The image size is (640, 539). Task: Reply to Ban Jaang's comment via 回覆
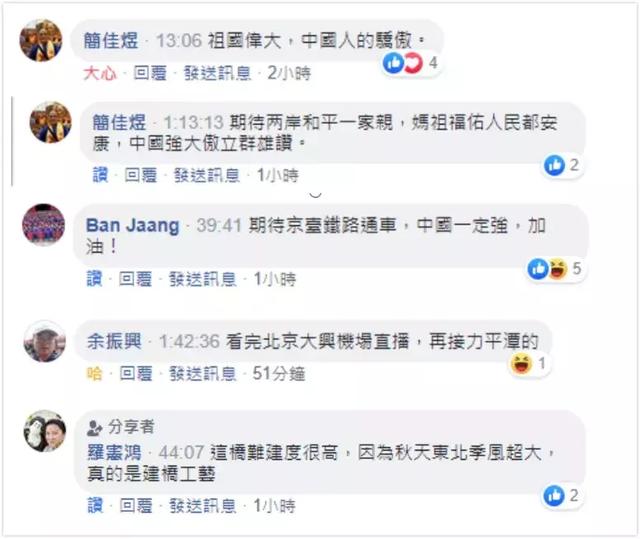[136, 279]
